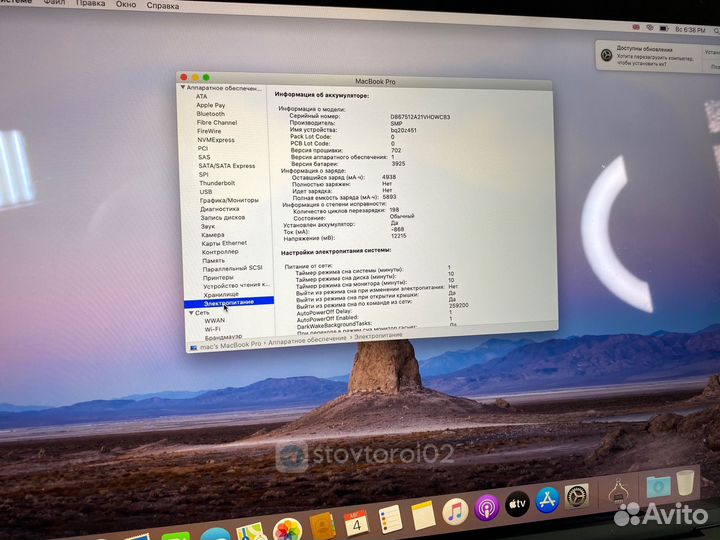Select PCI in the sidebar

click(202, 148)
